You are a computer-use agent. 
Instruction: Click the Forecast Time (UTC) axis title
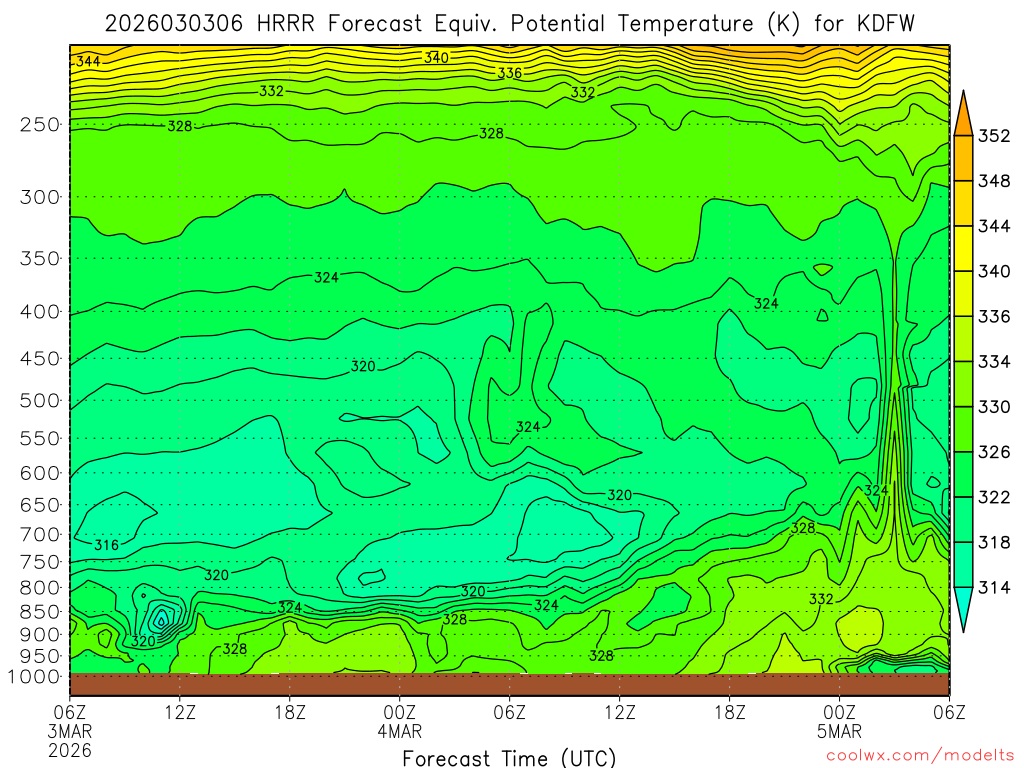(x=509, y=758)
